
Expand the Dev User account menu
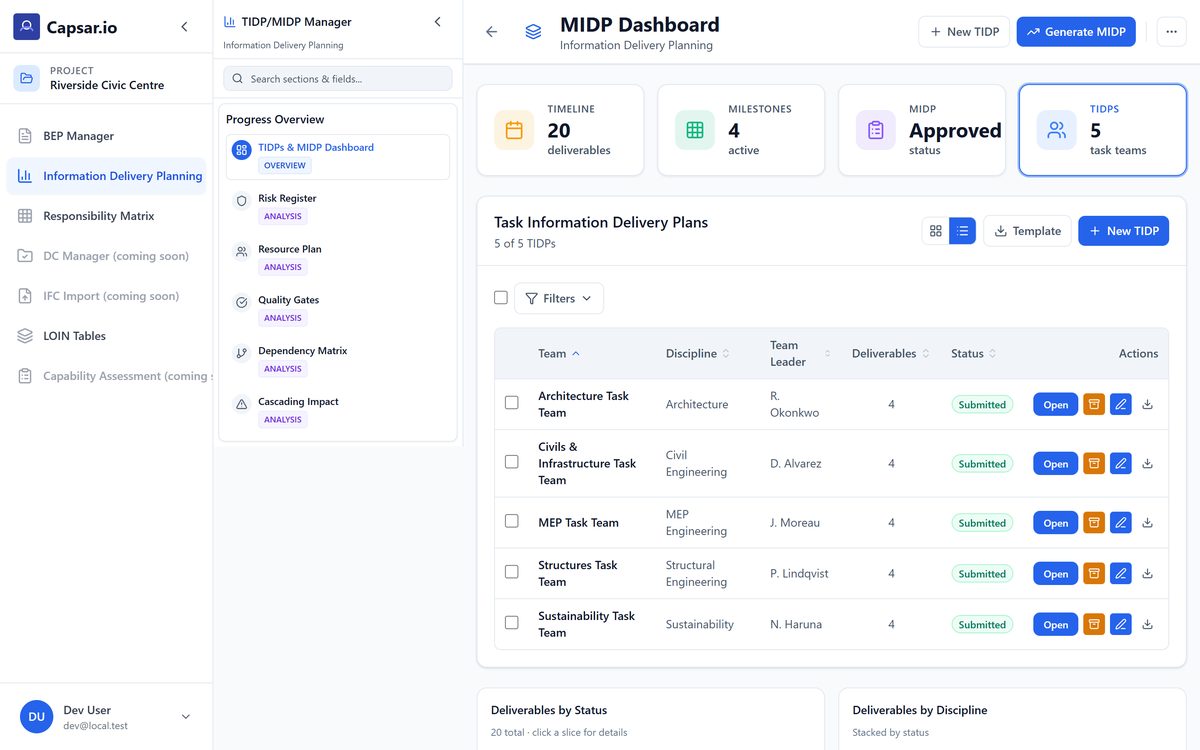tap(185, 717)
